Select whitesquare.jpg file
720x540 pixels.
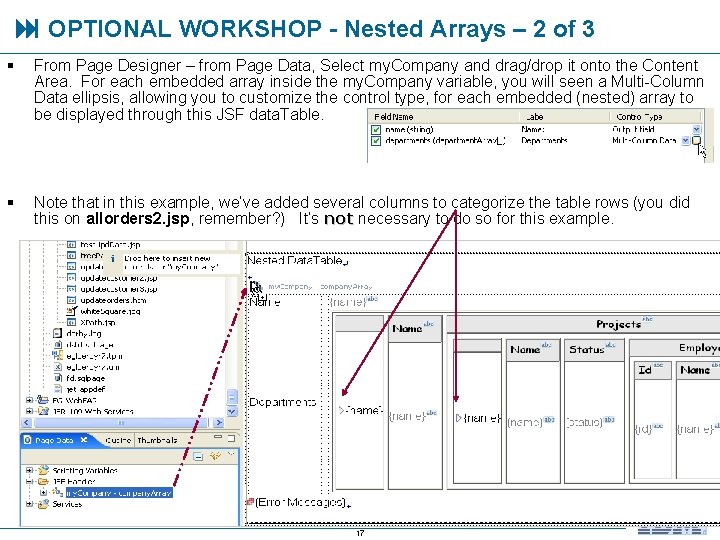[110, 311]
